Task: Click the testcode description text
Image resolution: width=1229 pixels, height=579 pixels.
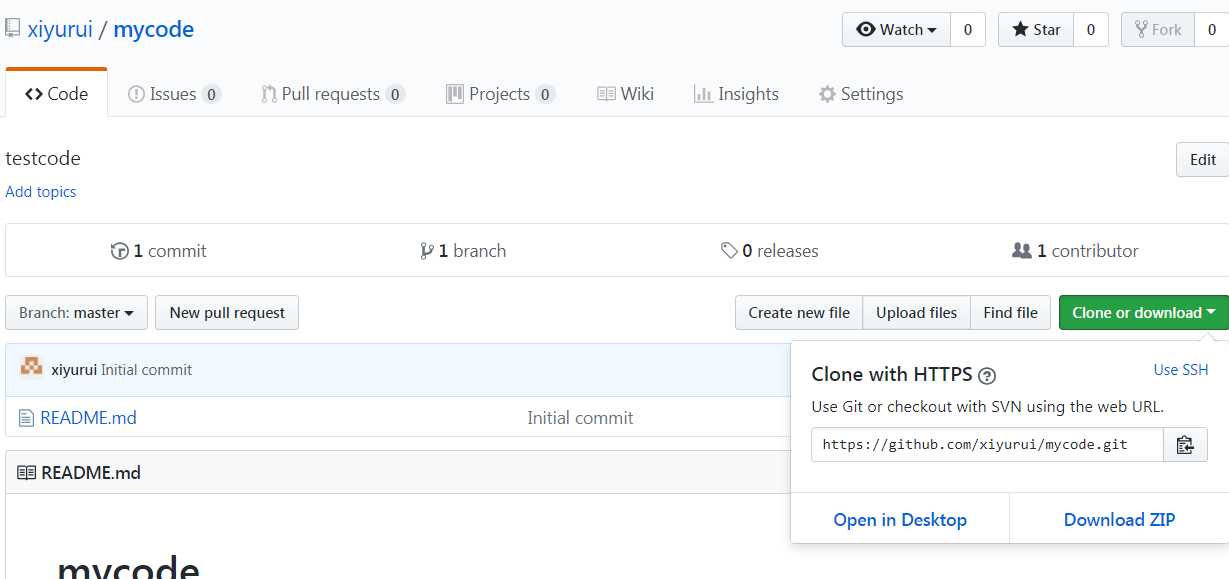Action: click(x=43, y=158)
